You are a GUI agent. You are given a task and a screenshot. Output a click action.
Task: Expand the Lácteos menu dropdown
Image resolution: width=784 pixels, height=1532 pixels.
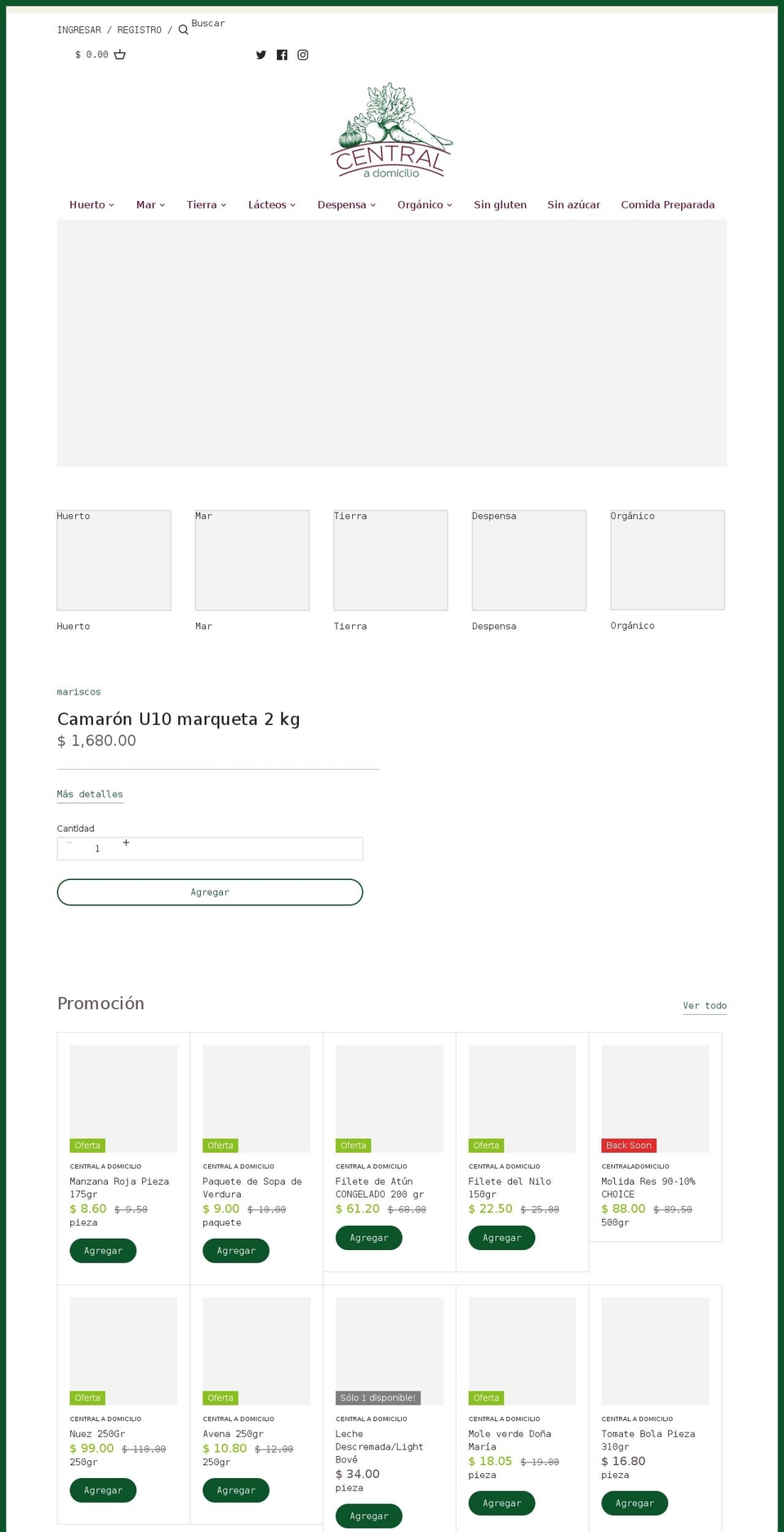coord(272,205)
